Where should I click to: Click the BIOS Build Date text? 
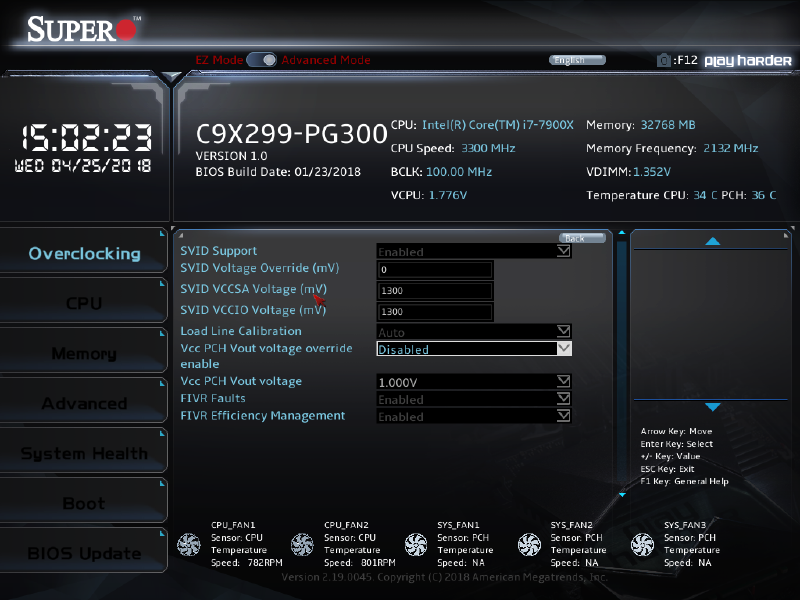[x=278, y=172]
